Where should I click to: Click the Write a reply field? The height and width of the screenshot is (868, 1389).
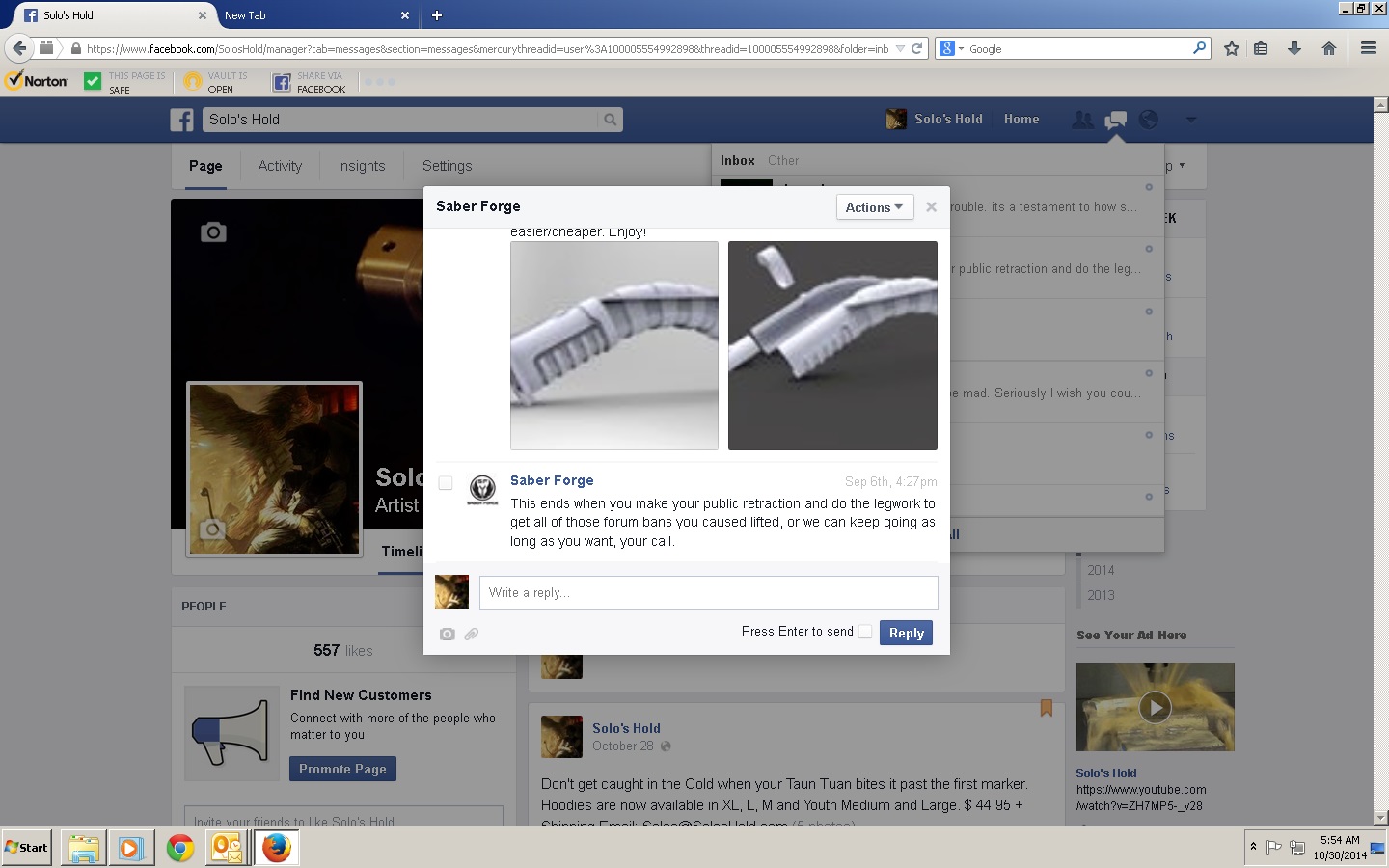point(708,592)
